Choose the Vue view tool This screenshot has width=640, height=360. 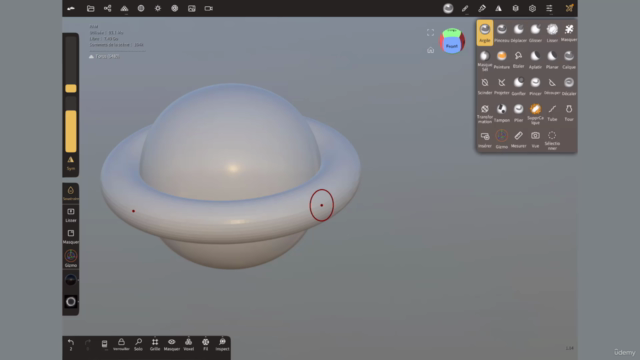(x=535, y=139)
